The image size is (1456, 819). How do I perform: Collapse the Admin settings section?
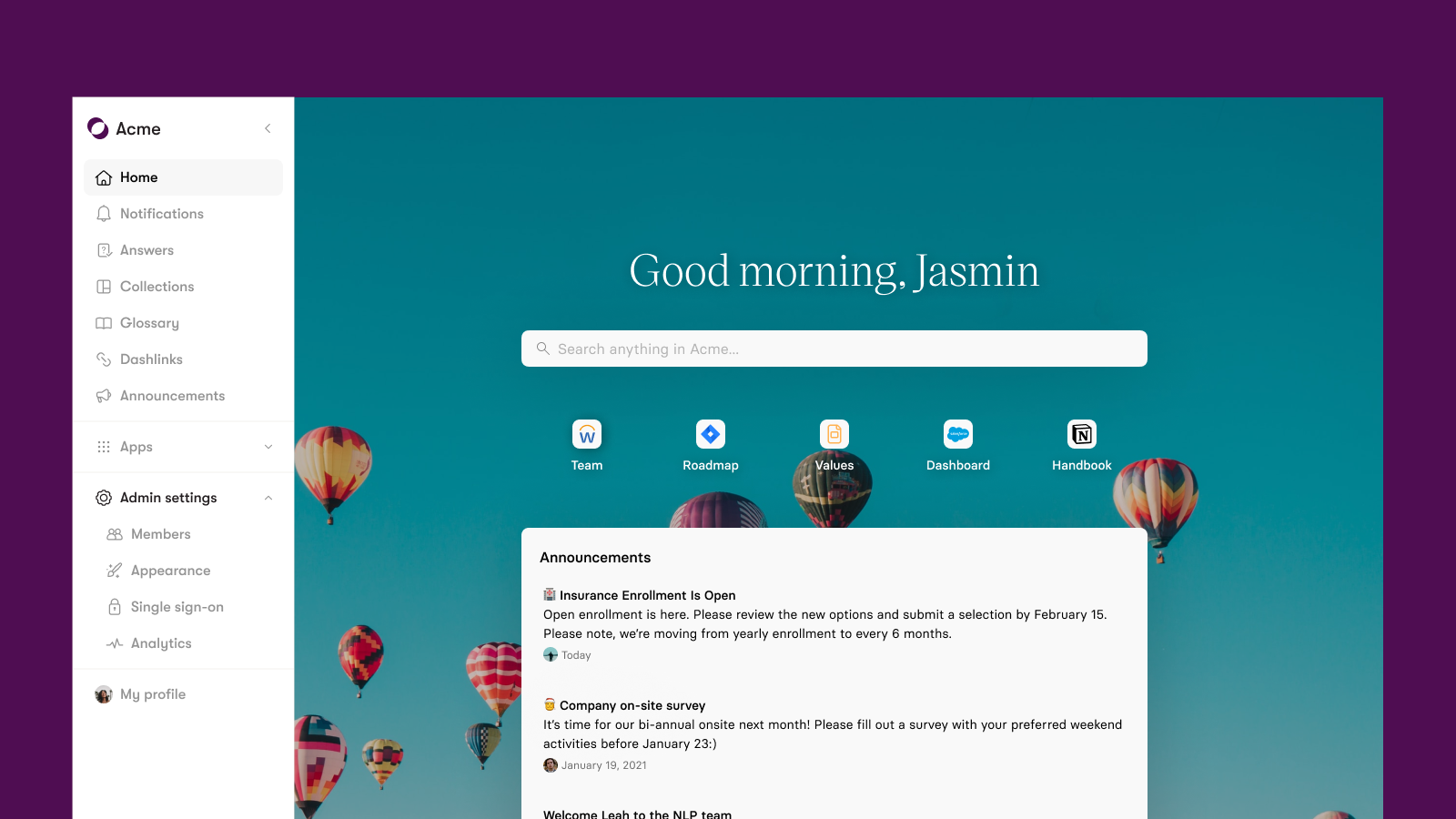point(268,498)
